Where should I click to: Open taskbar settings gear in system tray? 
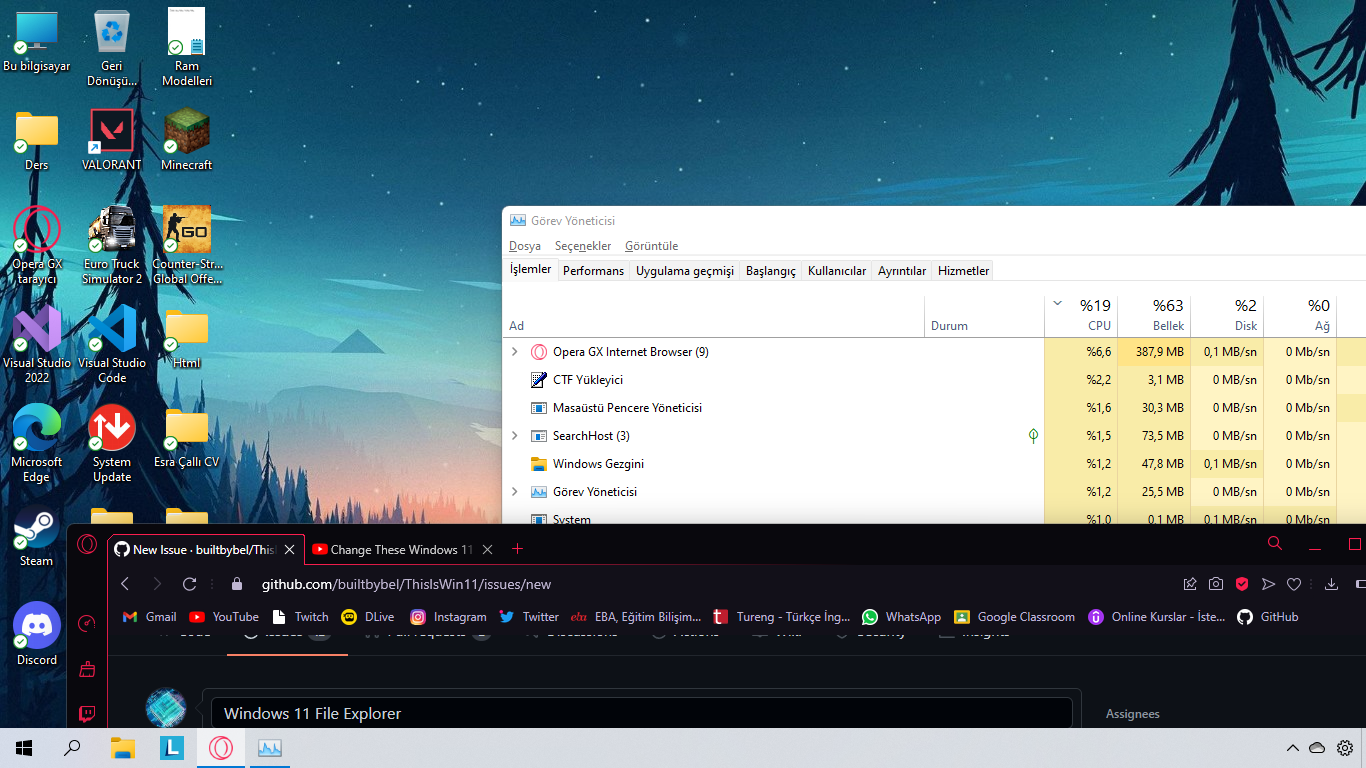click(x=1345, y=748)
